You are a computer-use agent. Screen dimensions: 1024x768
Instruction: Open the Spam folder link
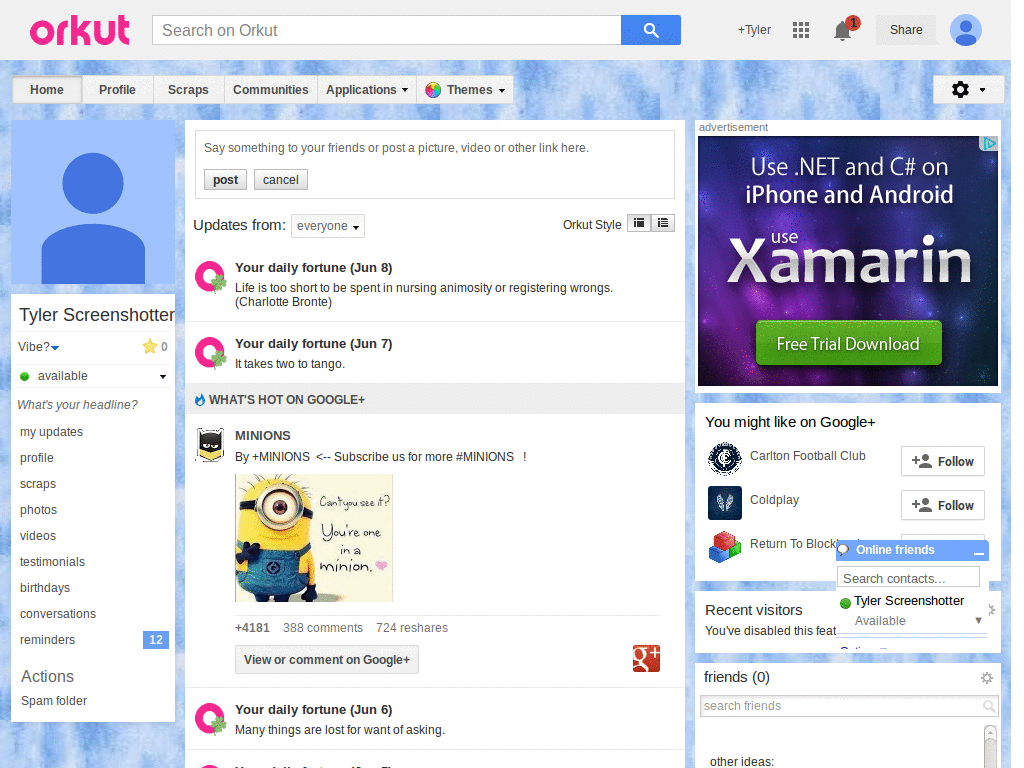click(x=54, y=701)
